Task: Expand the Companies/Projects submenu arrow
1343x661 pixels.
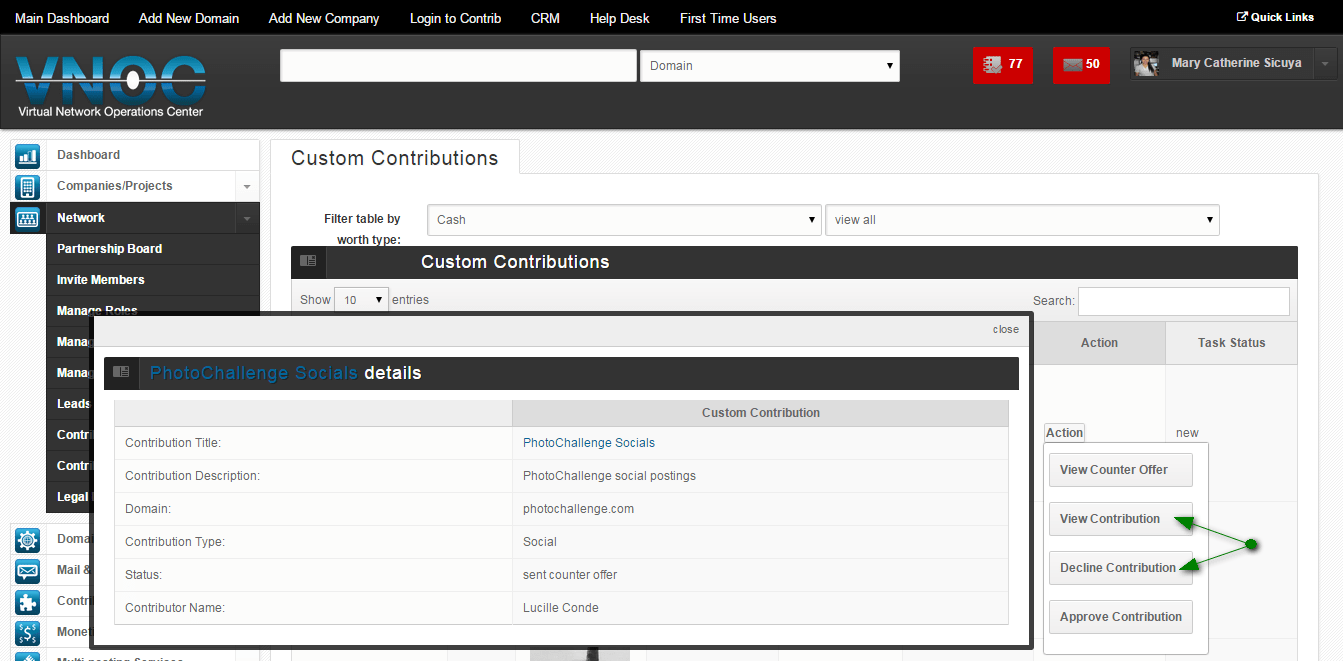Action: [x=247, y=187]
